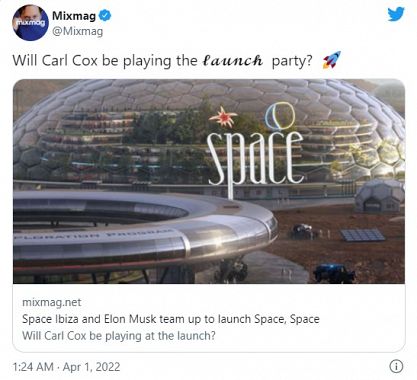The image size is (417, 380).
Task: Click the blue verified badge
Action: [x=105, y=16]
